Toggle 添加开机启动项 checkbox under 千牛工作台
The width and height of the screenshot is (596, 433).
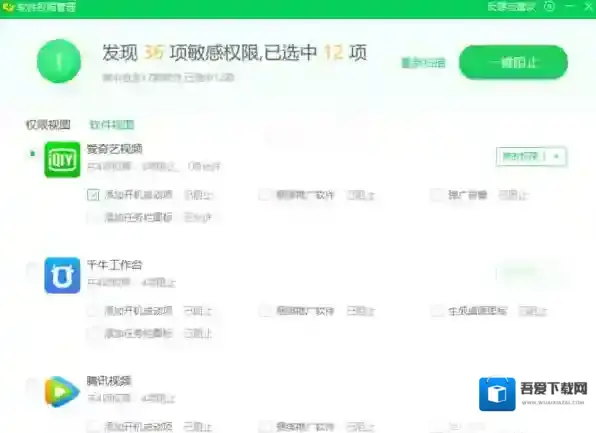pyautogui.click(x=93, y=311)
